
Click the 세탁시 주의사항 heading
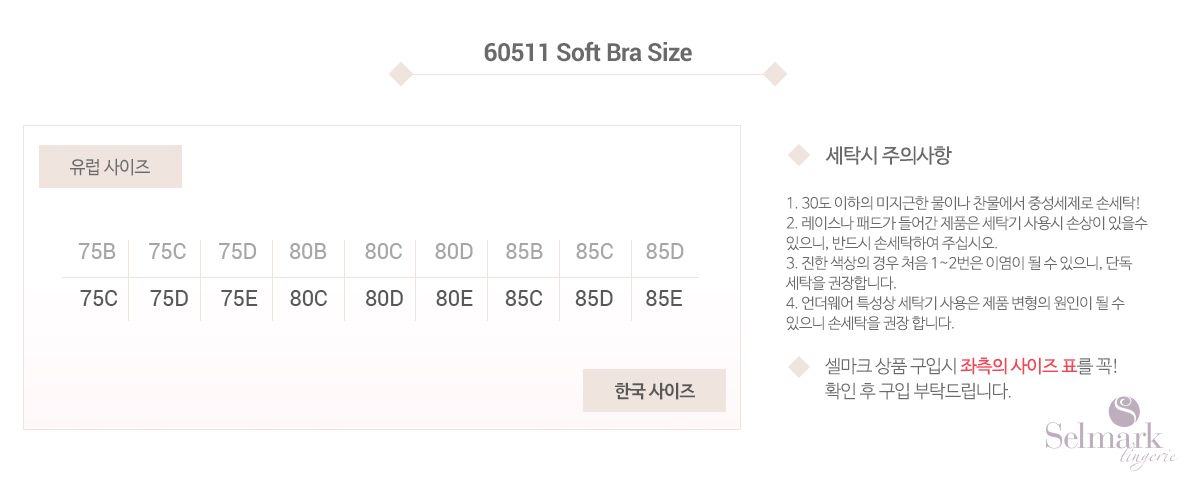[888, 155]
